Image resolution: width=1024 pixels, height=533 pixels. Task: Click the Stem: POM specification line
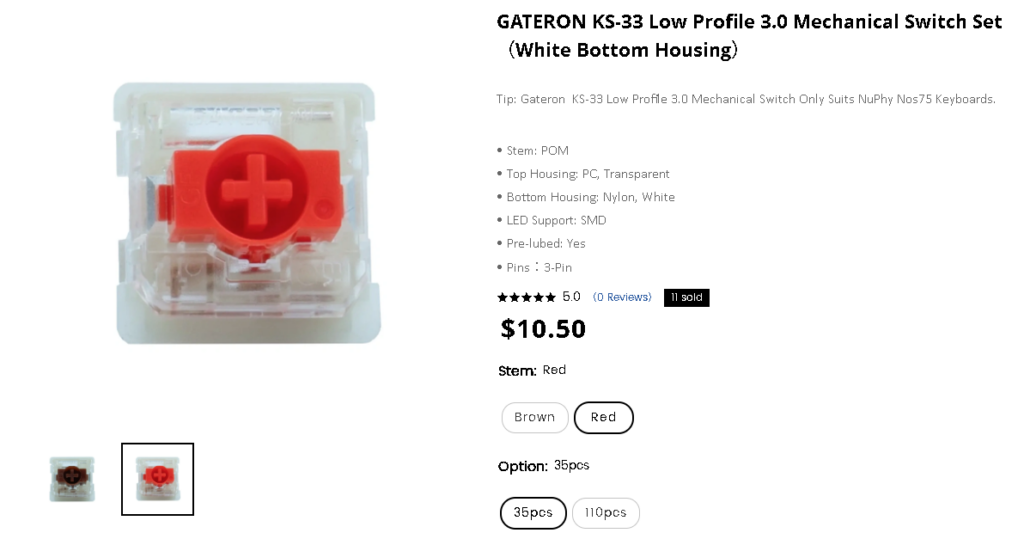click(536, 151)
